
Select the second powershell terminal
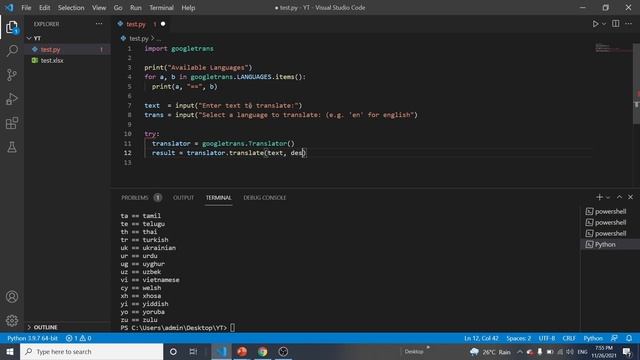pyautogui.click(x=610, y=222)
